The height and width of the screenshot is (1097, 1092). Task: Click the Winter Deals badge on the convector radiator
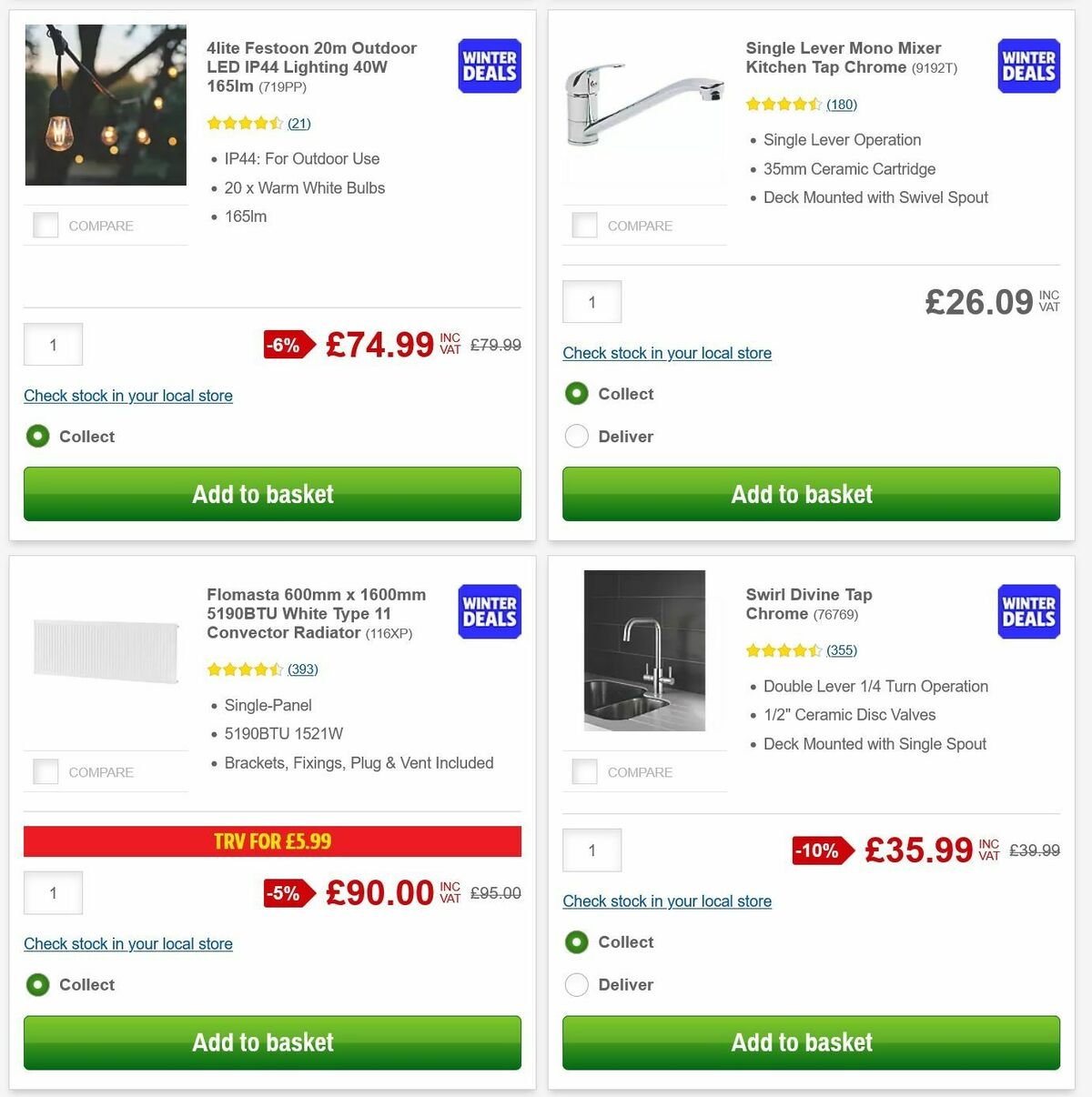point(489,611)
